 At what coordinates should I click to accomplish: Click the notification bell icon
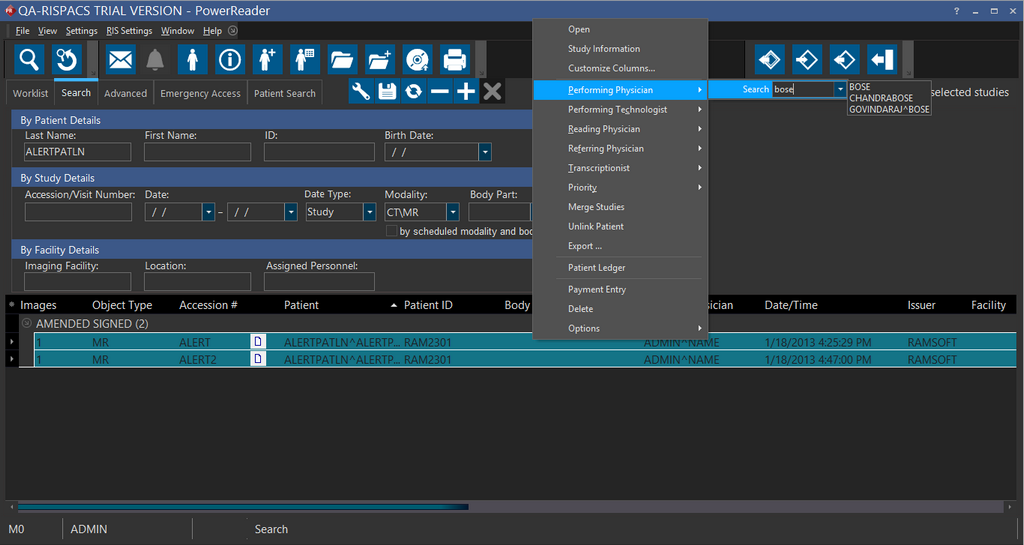pos(154,60)
